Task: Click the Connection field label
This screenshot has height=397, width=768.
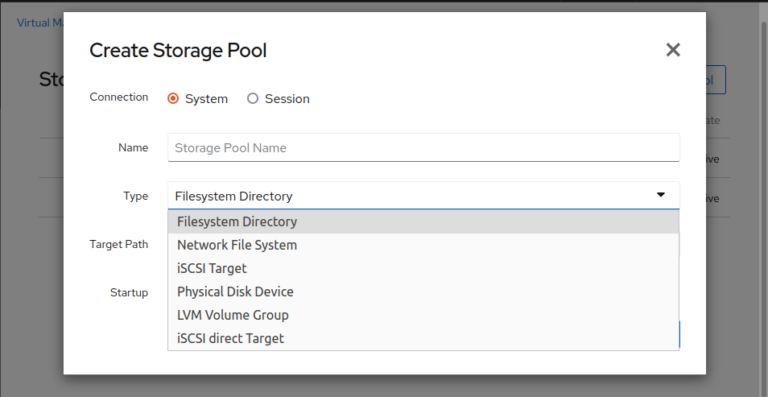Action: tap(119, 97)
